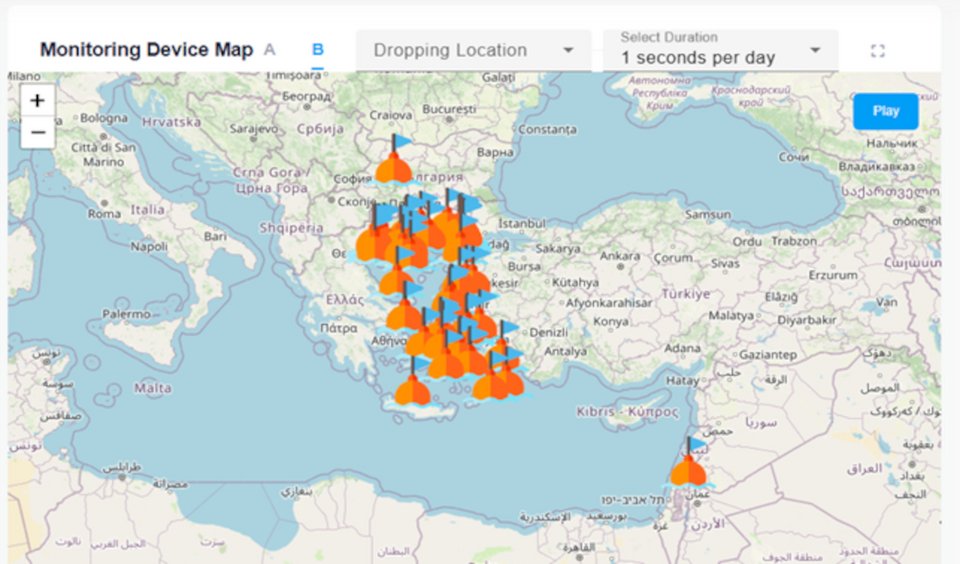Switch to tab A

(269, 50)
